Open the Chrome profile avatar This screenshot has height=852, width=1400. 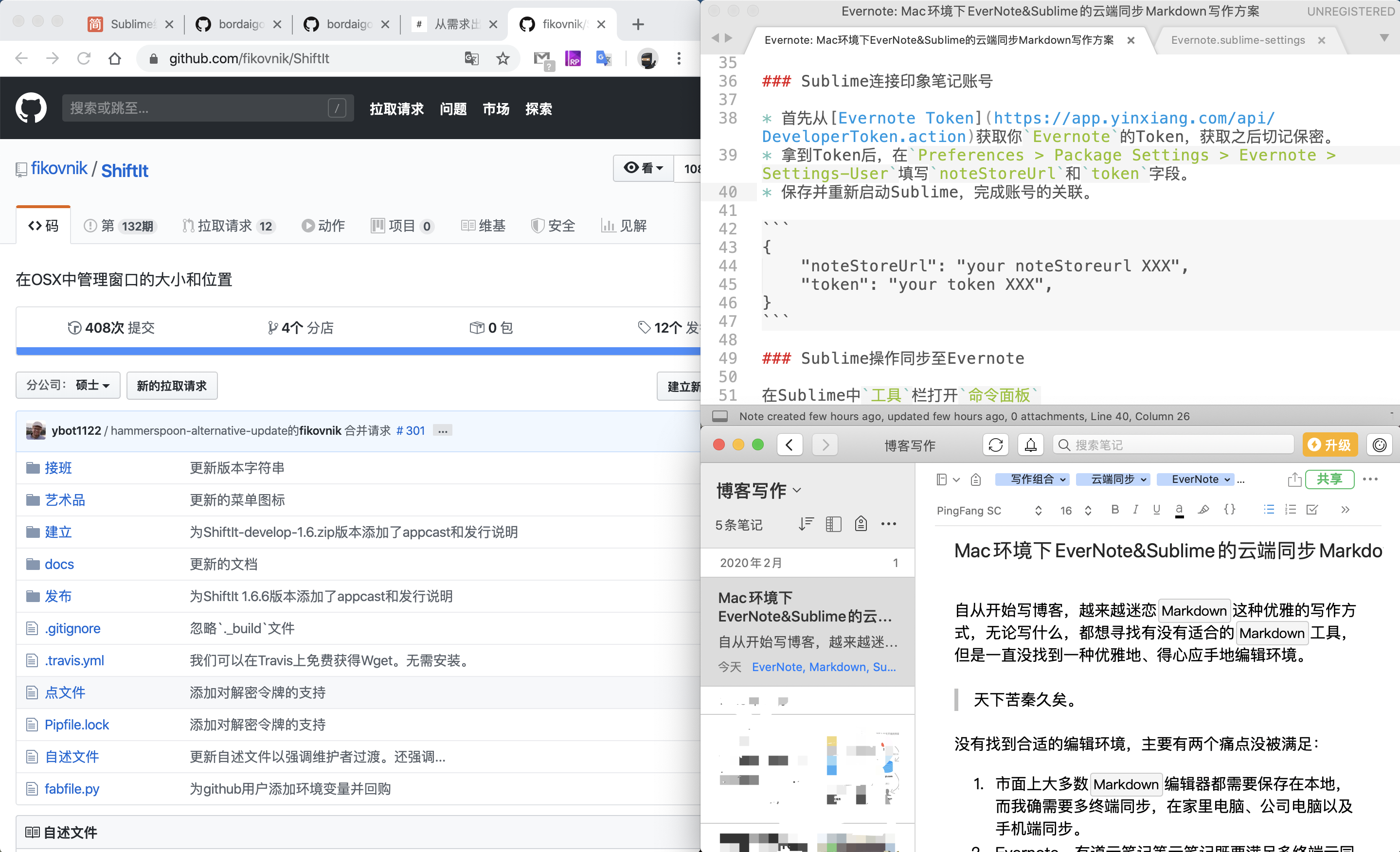click(x=648, y=58)
